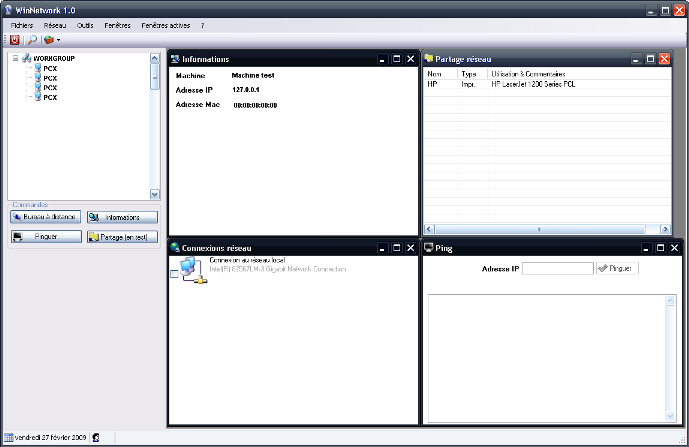This screenshot has height=447, width=689.
Task: Select the first PCX computer in tree
Action: click(x=50, y=68)
